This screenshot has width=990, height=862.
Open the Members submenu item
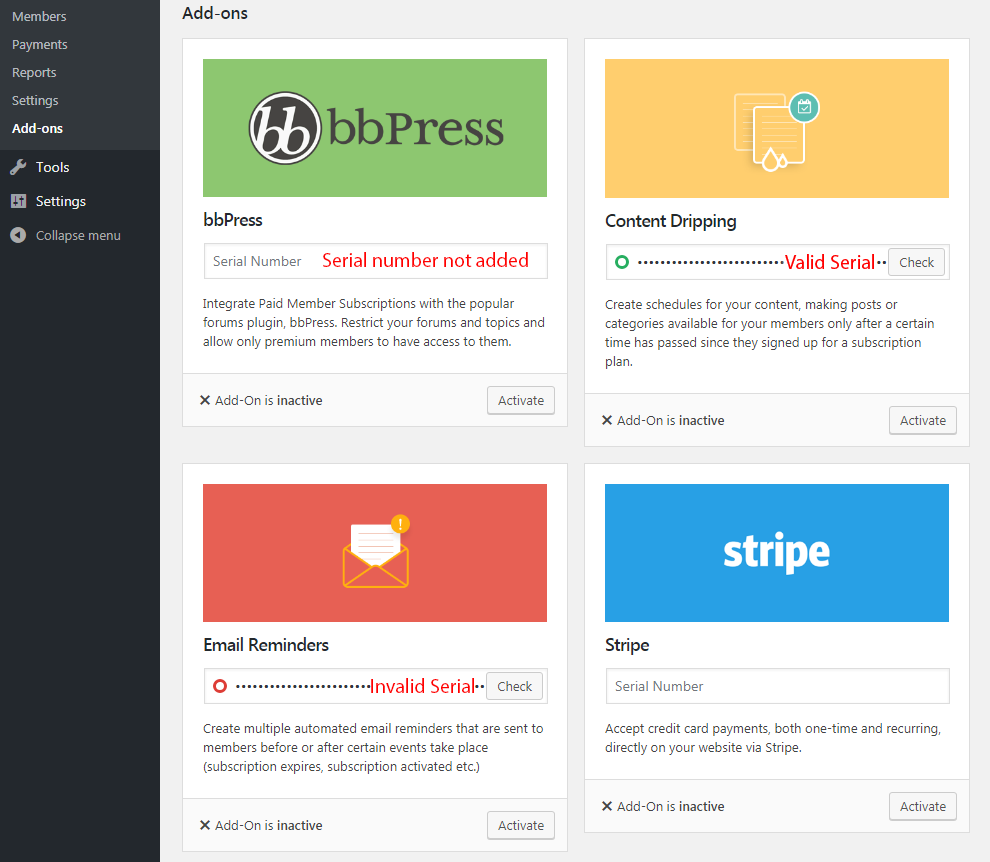click(x=39, y=16)
